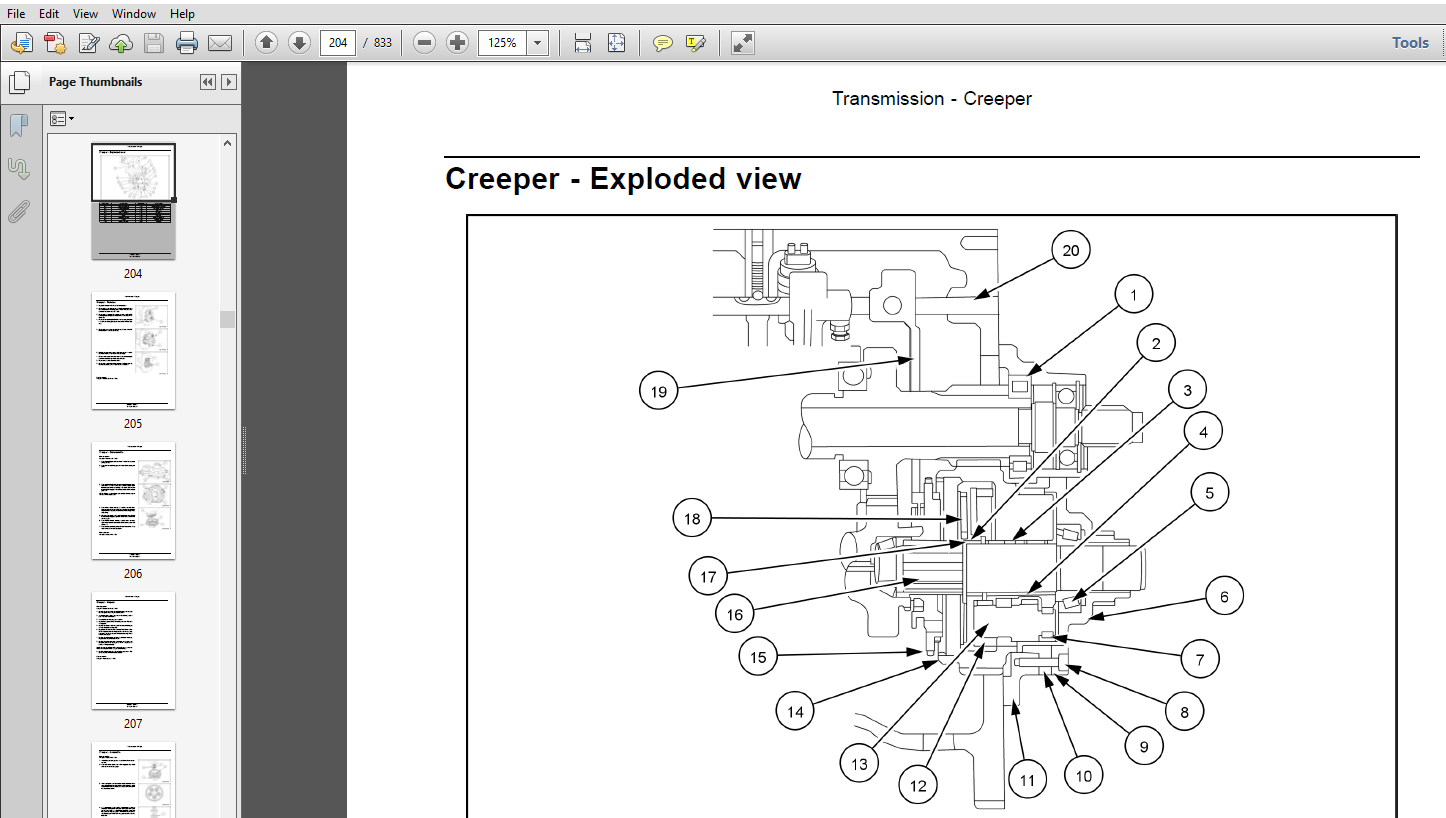
Task: Click the Send by email envelope icon
Action: click(x=220, y=43)
